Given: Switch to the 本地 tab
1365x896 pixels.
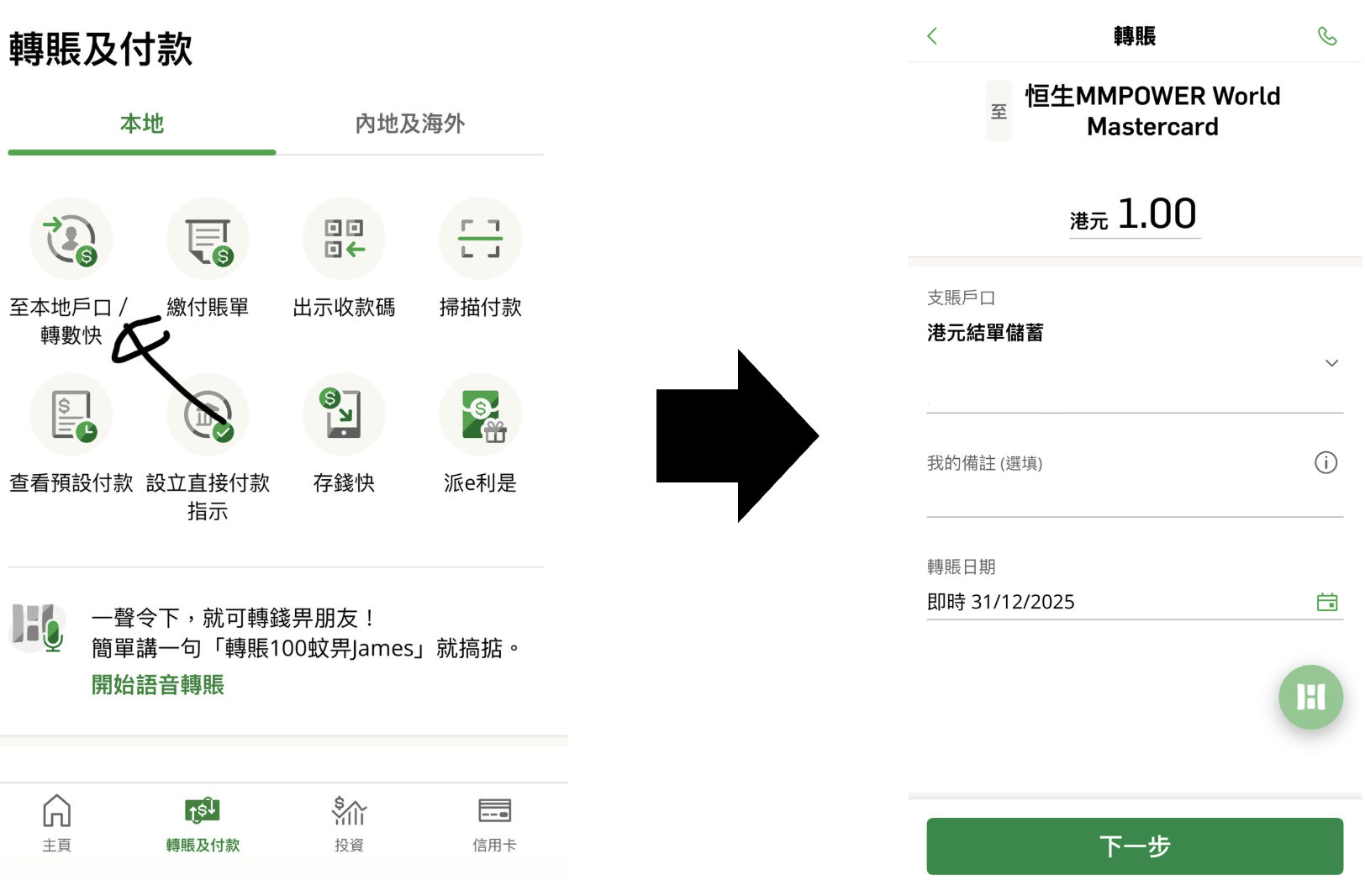Looking at the screenshot, I should tap(142, 124).
